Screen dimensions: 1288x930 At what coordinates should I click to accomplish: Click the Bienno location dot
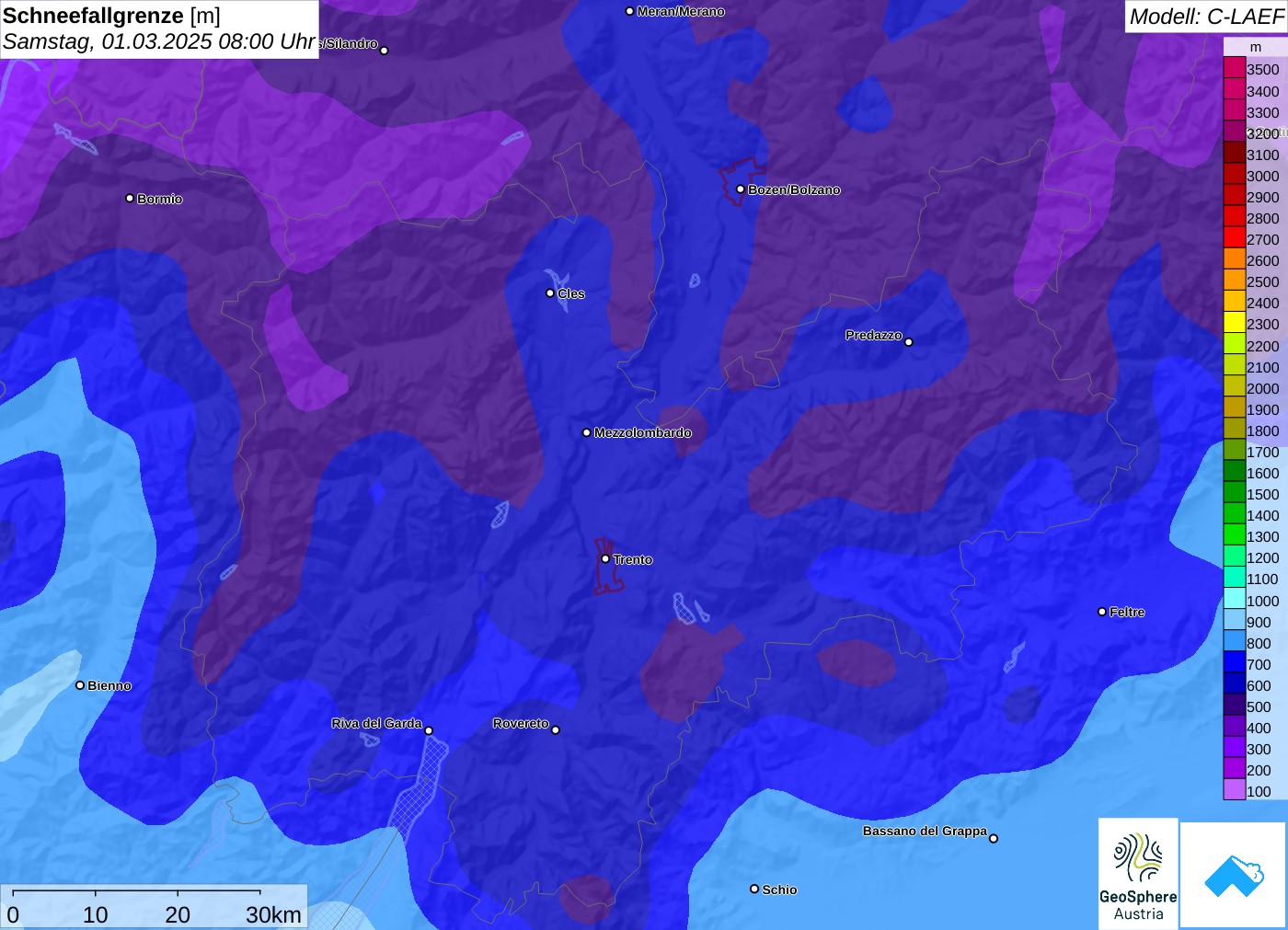click(80, 685)
